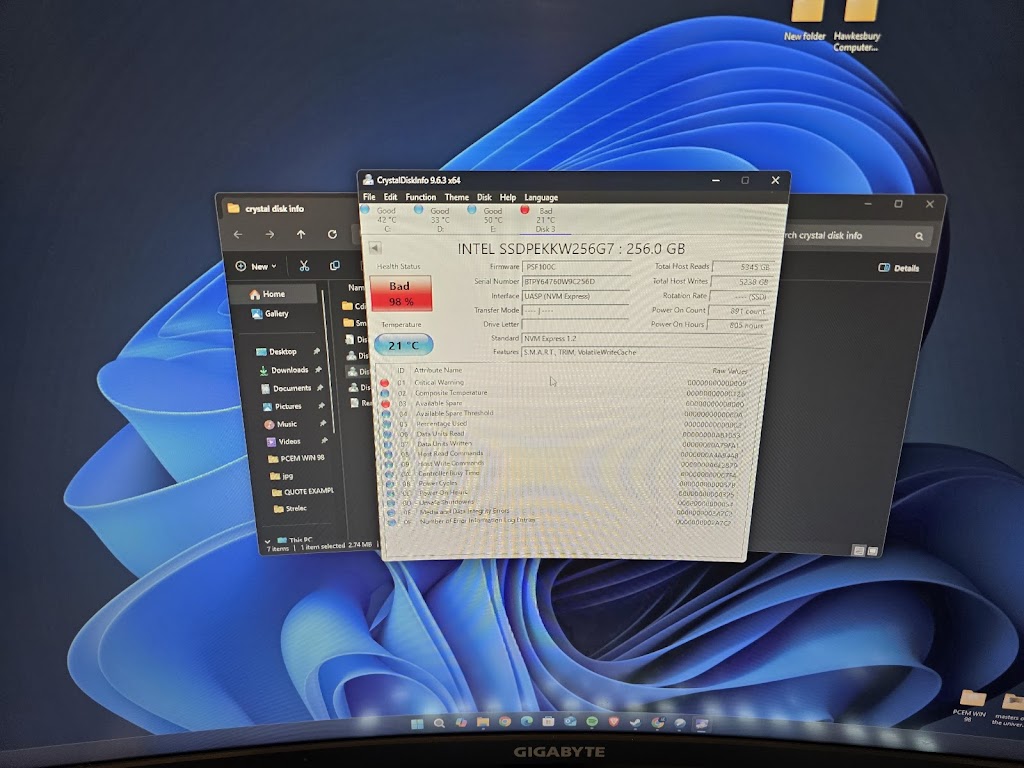
Task: Open Home in the navigation pane
Action: [273, 294]
